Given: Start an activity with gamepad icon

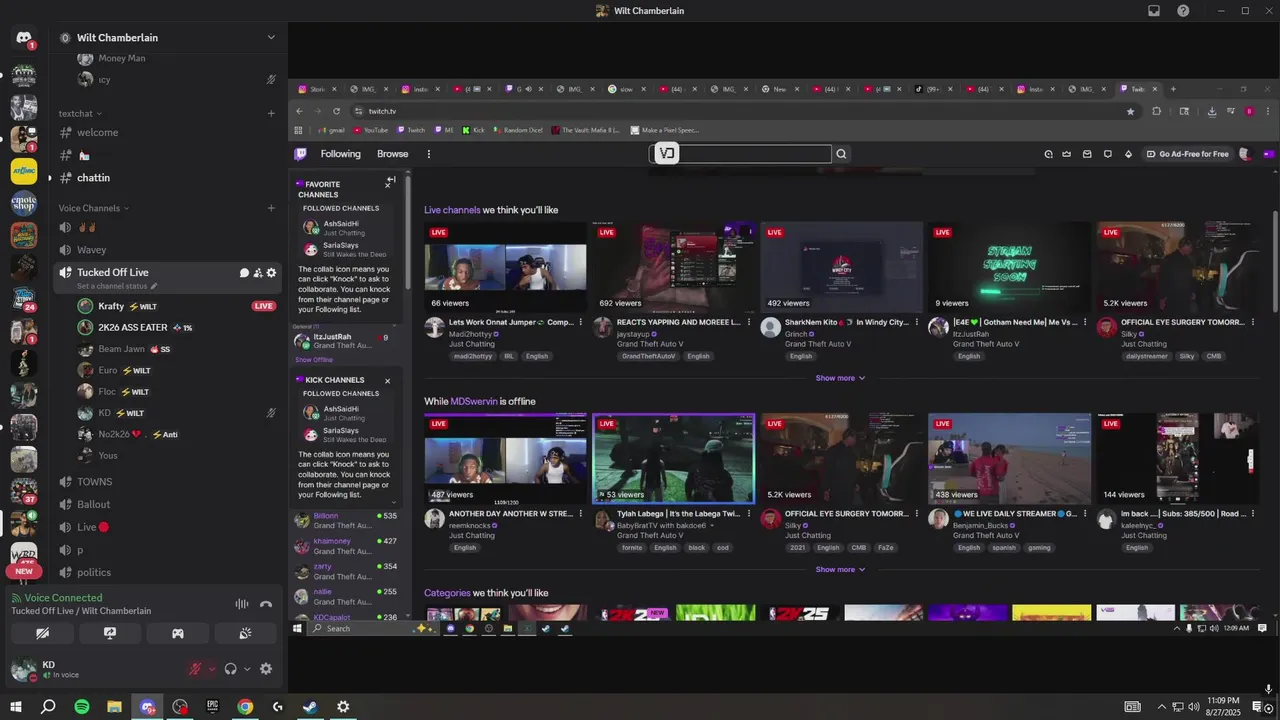Looking at the screenshot, I should coord(178,633).
